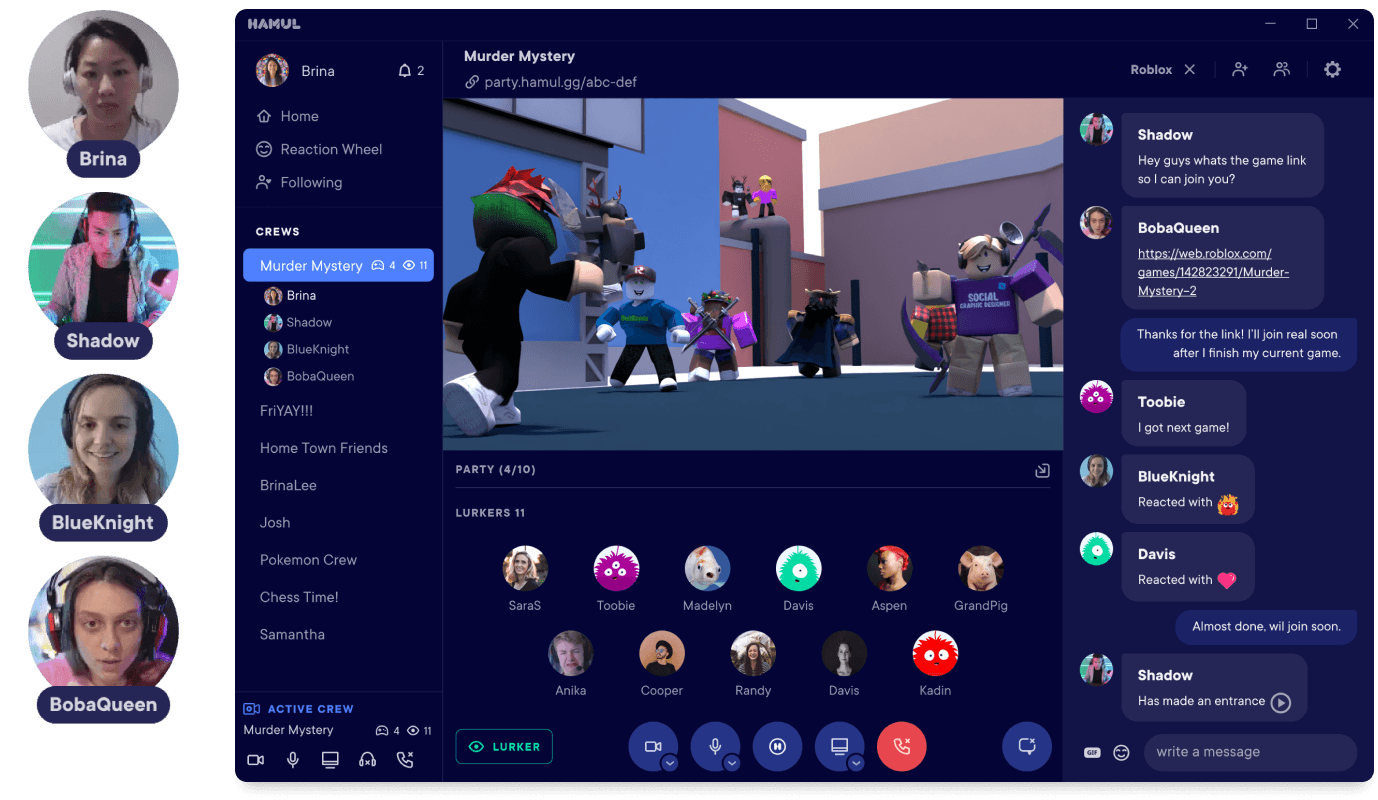Deafen audio with the headphones icon
Image resolution: width=1378 pixels, height=800 pixels.
368,760
